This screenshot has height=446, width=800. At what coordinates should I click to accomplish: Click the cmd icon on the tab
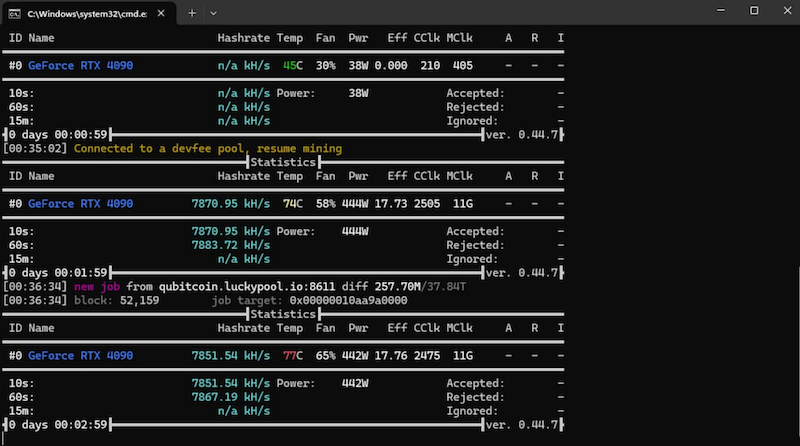(x=14, y=14)
